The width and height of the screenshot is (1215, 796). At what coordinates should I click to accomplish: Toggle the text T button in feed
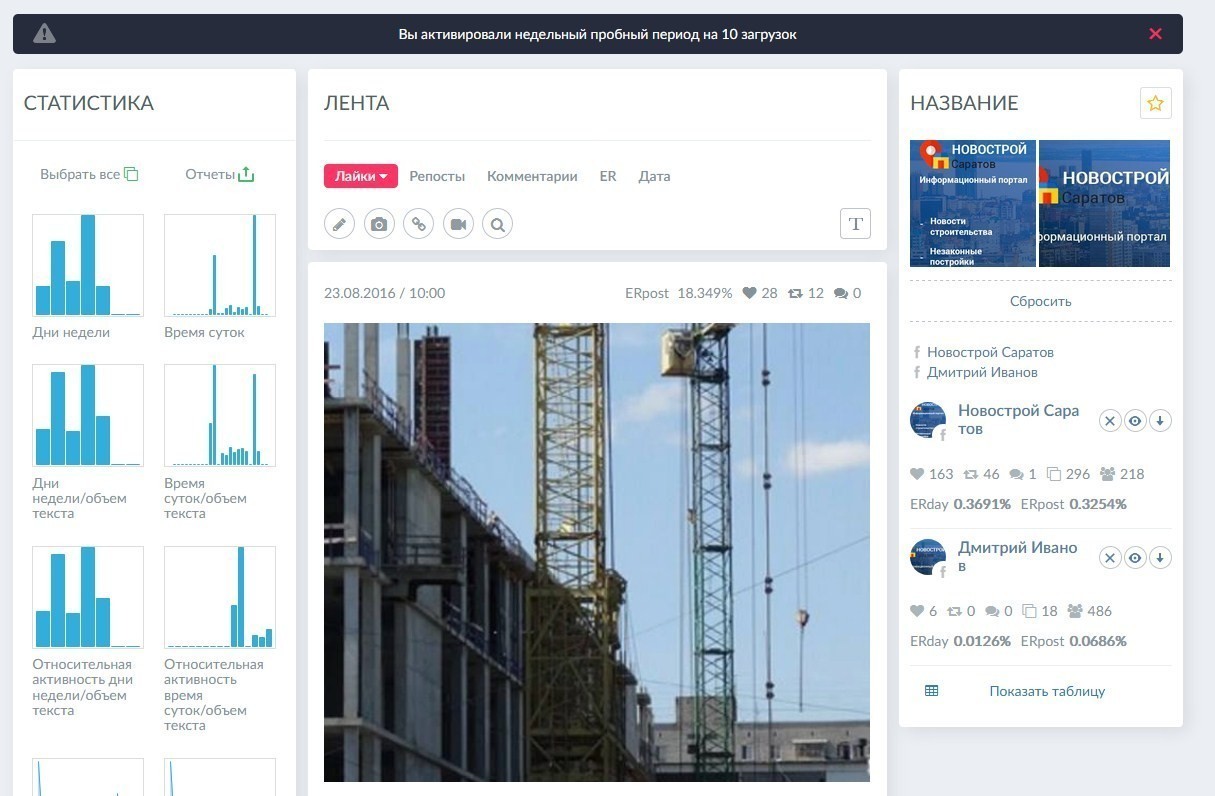(855, 224)
